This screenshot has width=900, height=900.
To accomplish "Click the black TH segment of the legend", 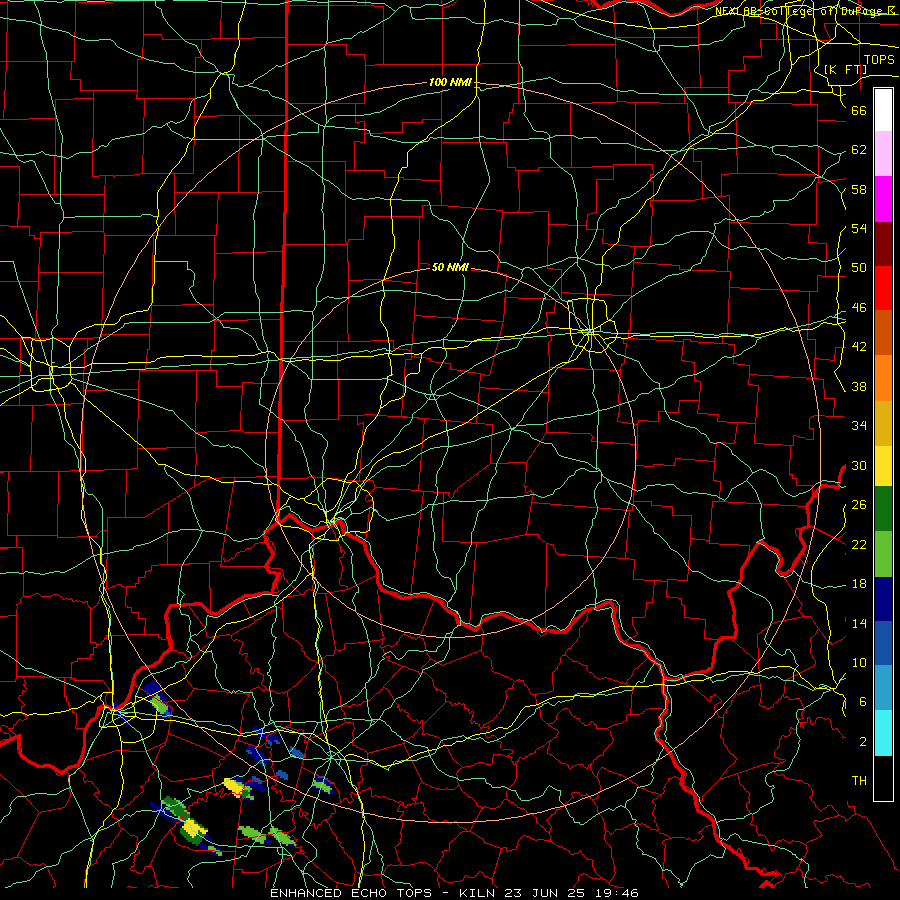I will click(x=883, y=778).
